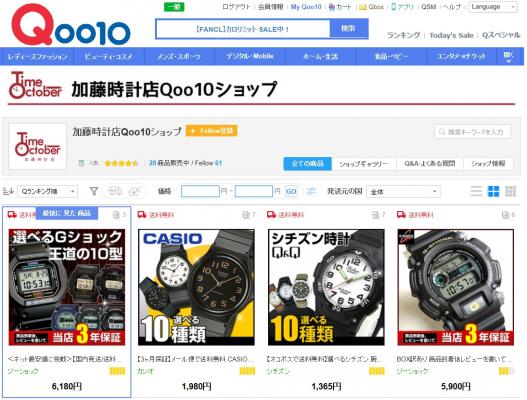This screenshot has height=400, width=527.
Task: Select the large grid view icon
Action: tap(493, 191)
